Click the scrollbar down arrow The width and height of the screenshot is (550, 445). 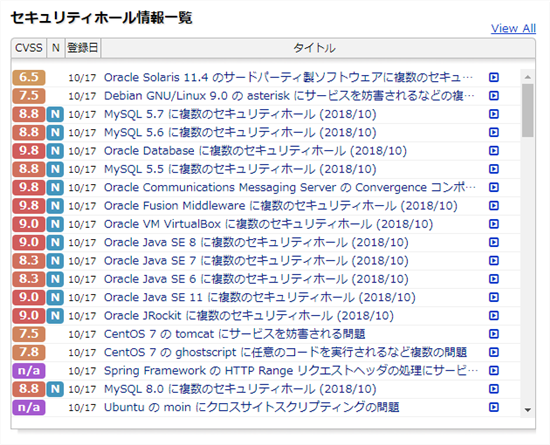pos(528,410)
